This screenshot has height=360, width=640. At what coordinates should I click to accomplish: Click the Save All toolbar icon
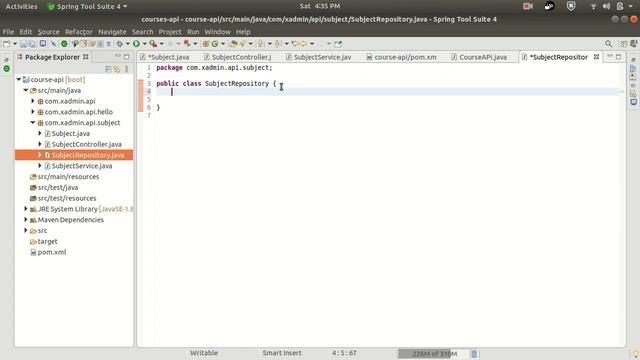pos(32,44)
